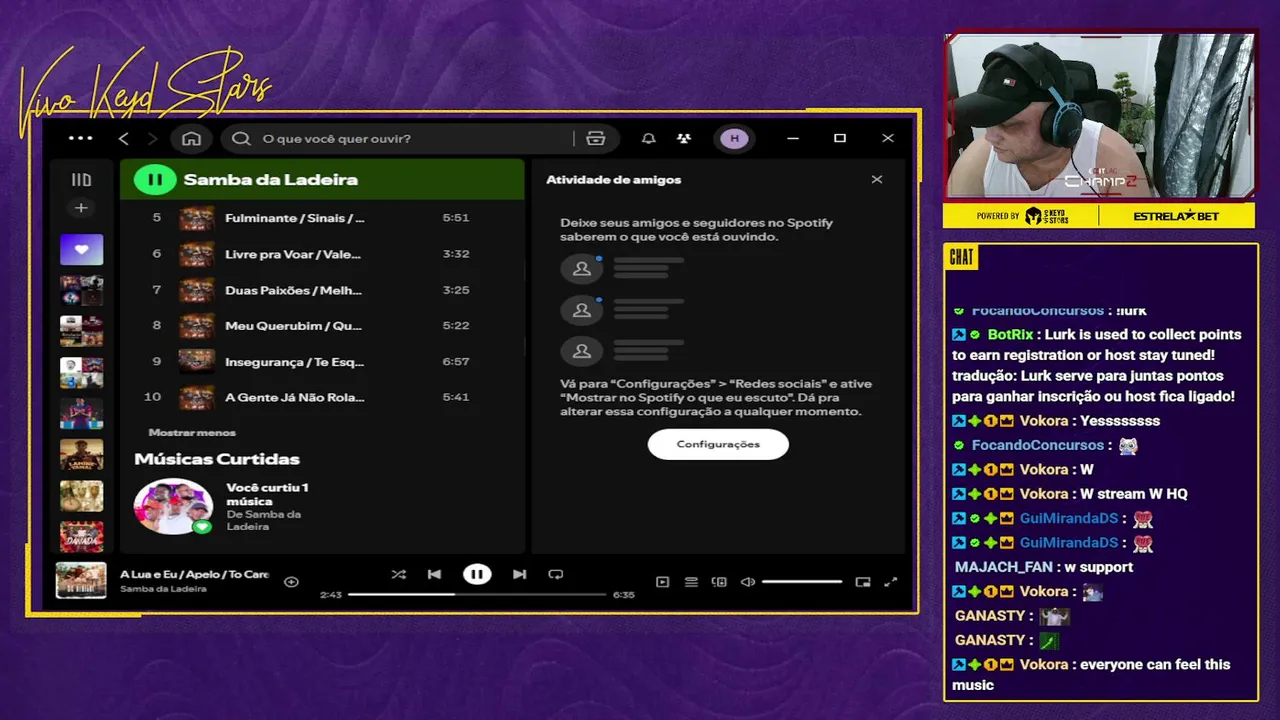Screen dimensions: 1280x720
Task: Open the Spotify Home button
Action: [192, 139]
